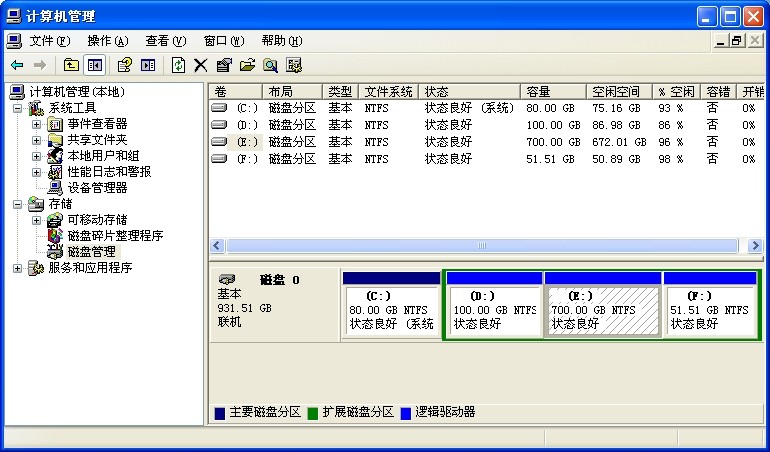Image resolution: width=770 pixels, height=452 pixels.
Task: Select the 计算机管理(本地) root node
Action: (x=77, y=92)
